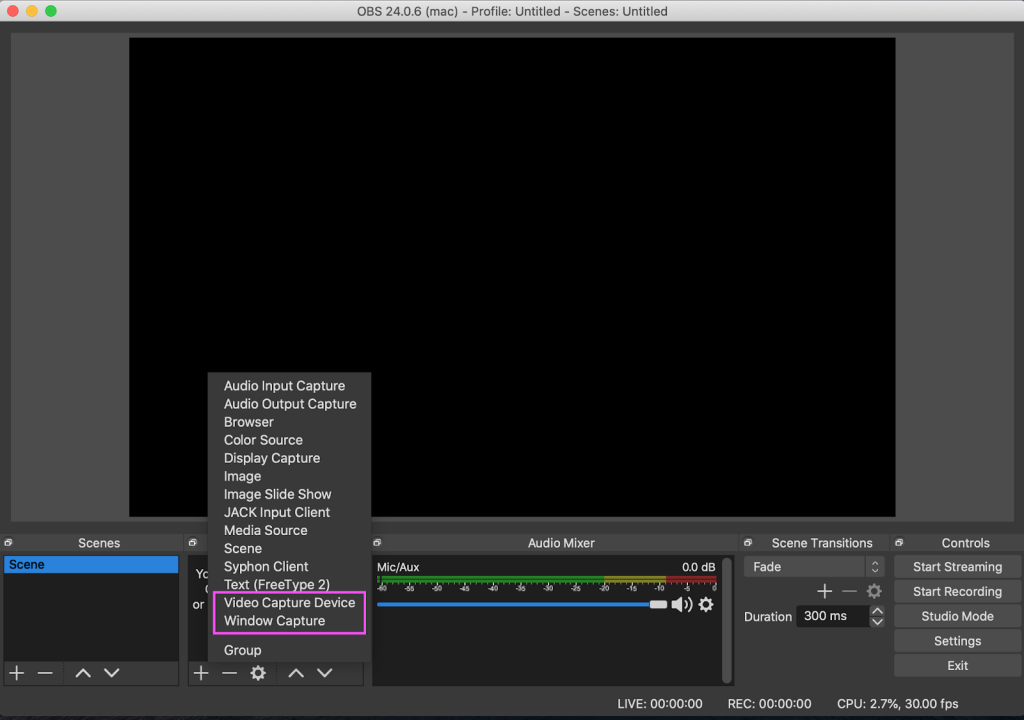This screenshot has width=1024, height=720.
Task: Move source down in Sources panel
Action: 325,673
